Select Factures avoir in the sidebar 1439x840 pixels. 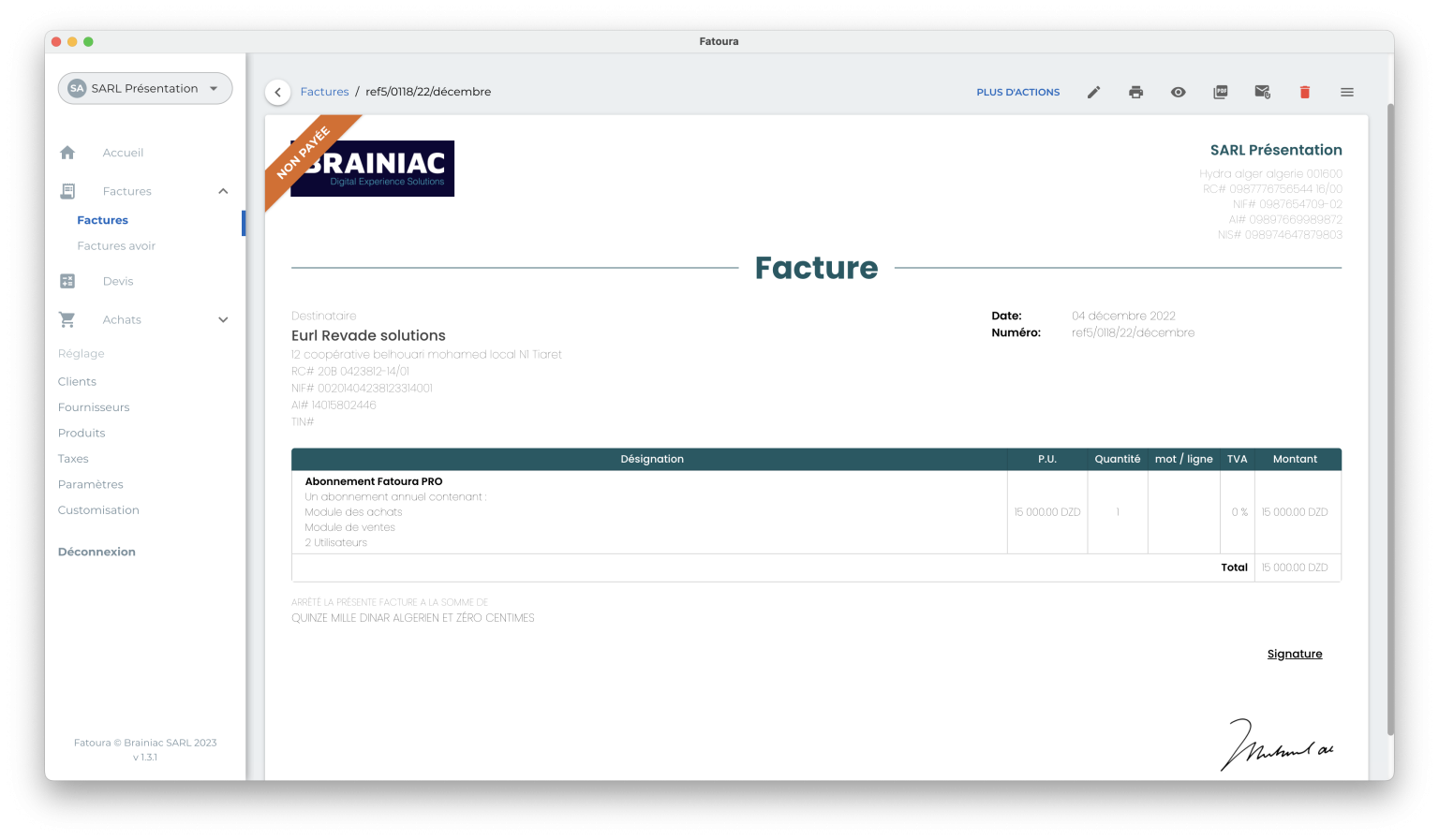tap(116, 245)
